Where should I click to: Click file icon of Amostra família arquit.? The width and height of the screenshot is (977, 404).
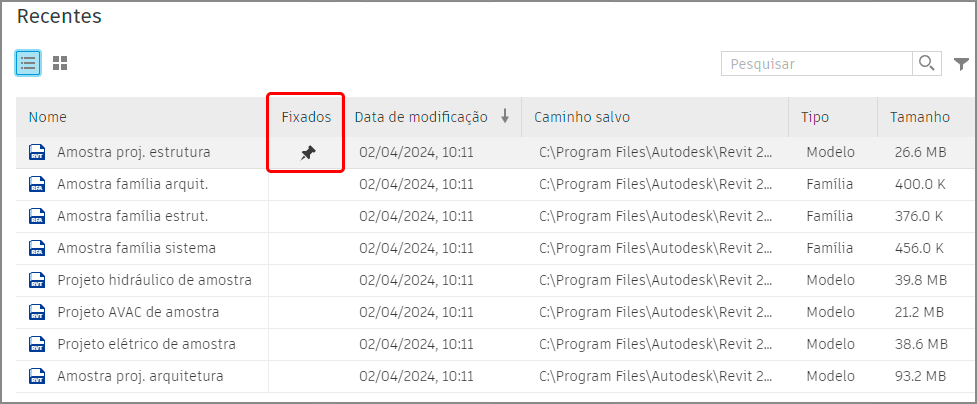(x=37, y=185)
